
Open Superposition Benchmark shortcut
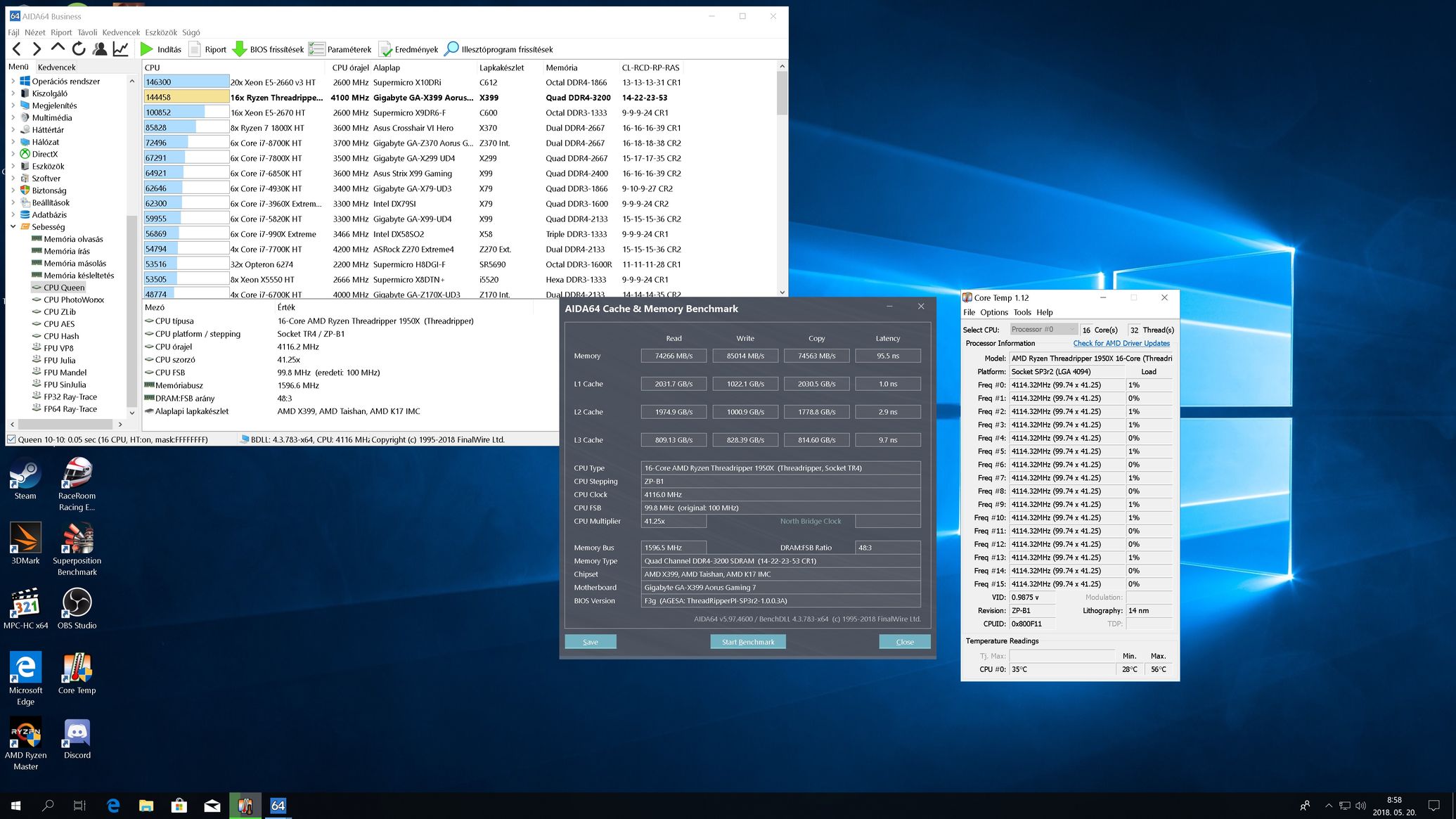pyautogui.click(x=77, y=550)
